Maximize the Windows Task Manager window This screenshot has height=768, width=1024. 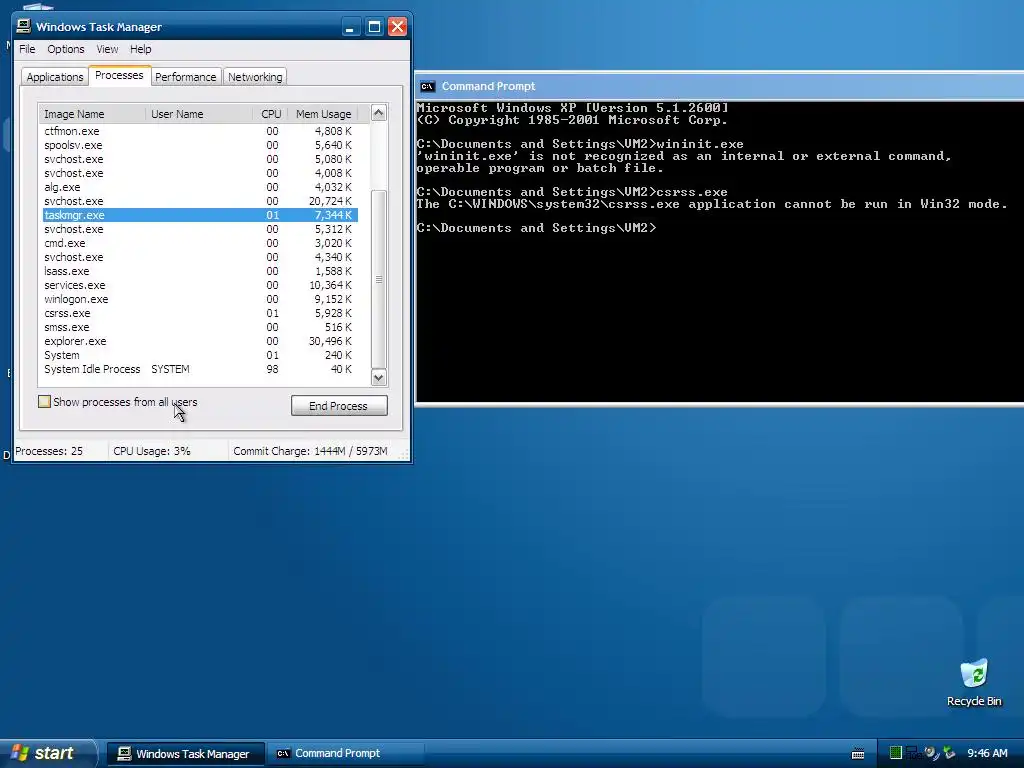(374, 27)
